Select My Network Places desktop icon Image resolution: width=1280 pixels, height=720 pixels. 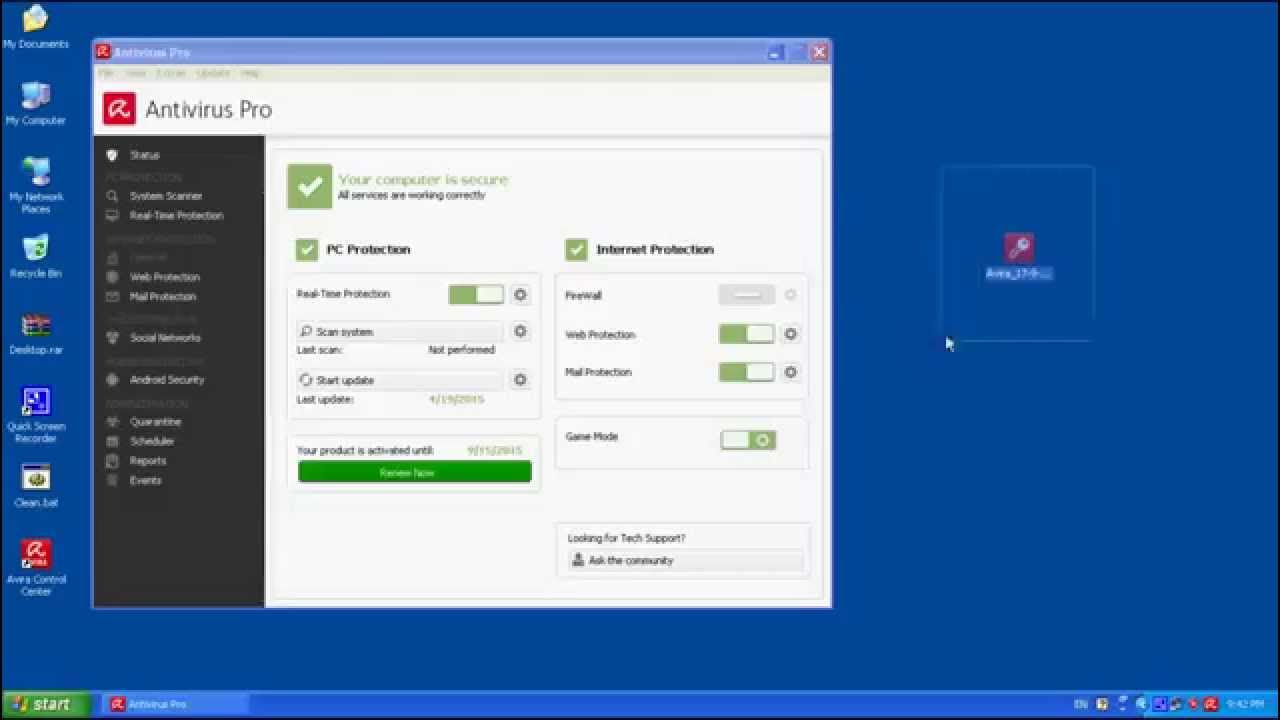36,185
